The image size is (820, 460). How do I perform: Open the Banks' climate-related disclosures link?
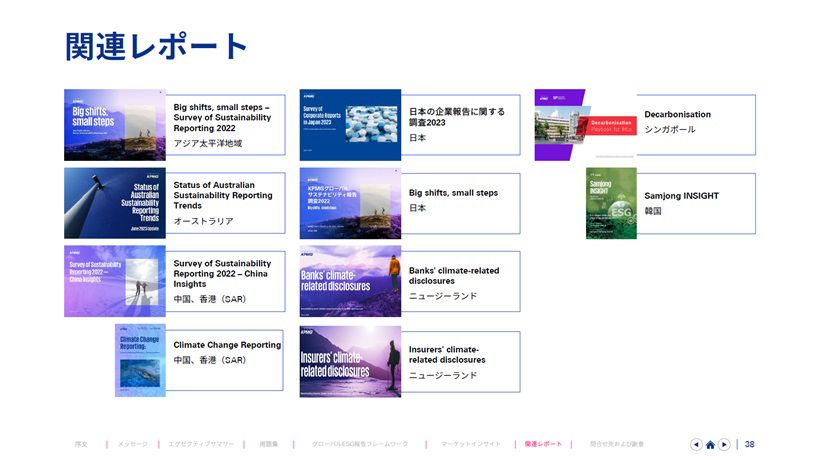coord(453,276)
